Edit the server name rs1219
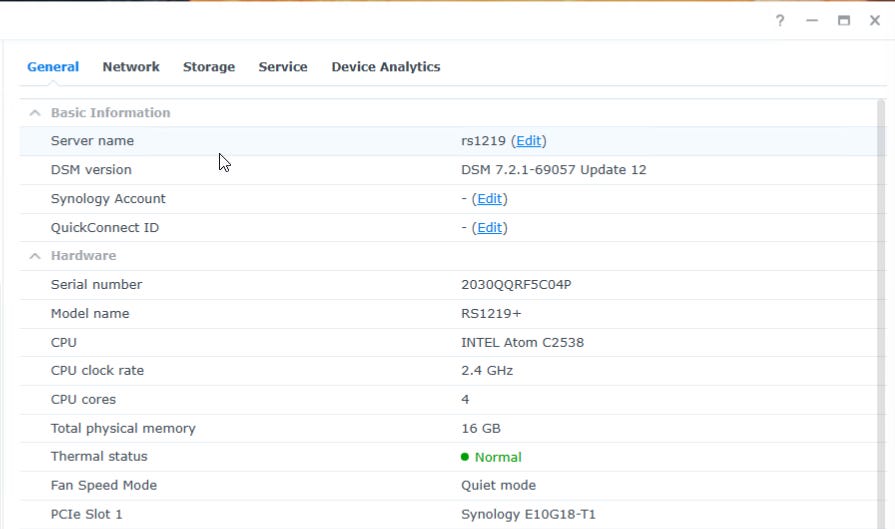The width and height of the screenshot is (895, 529). [529, 141]
